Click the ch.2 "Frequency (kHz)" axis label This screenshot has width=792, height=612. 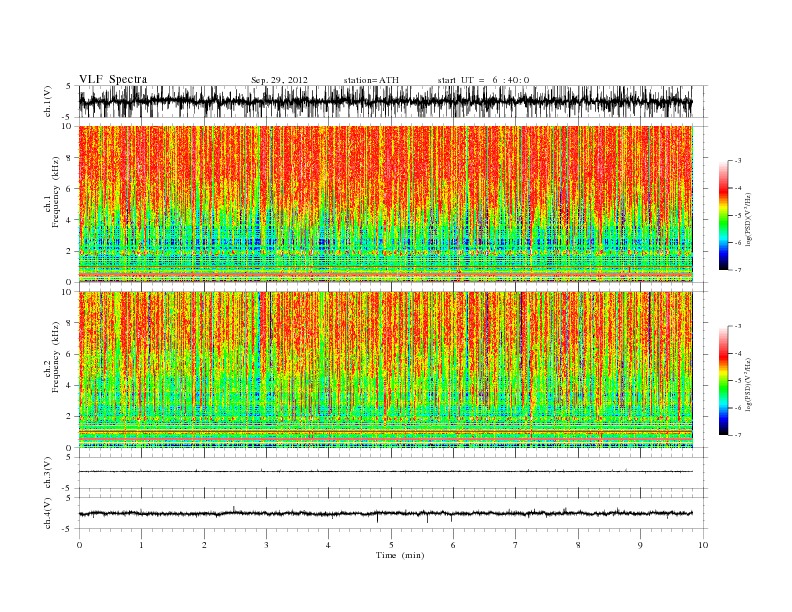(x=55, y=356)
